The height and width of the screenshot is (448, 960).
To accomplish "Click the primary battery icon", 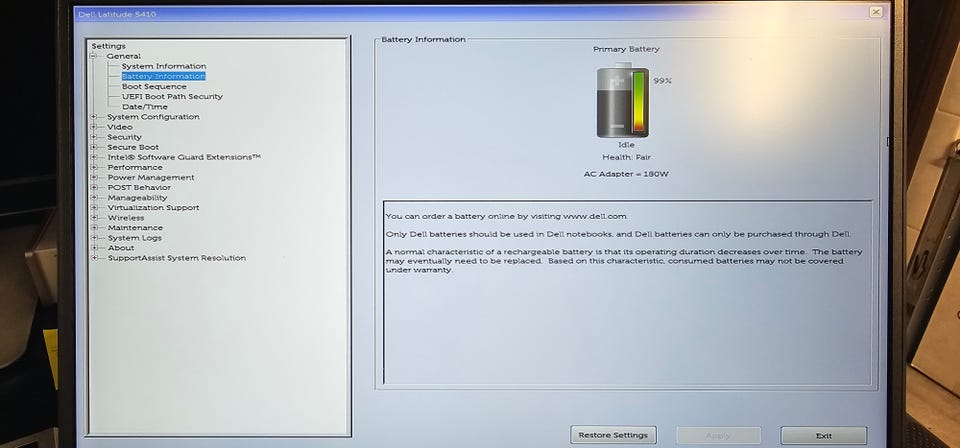I will (623, 100).
